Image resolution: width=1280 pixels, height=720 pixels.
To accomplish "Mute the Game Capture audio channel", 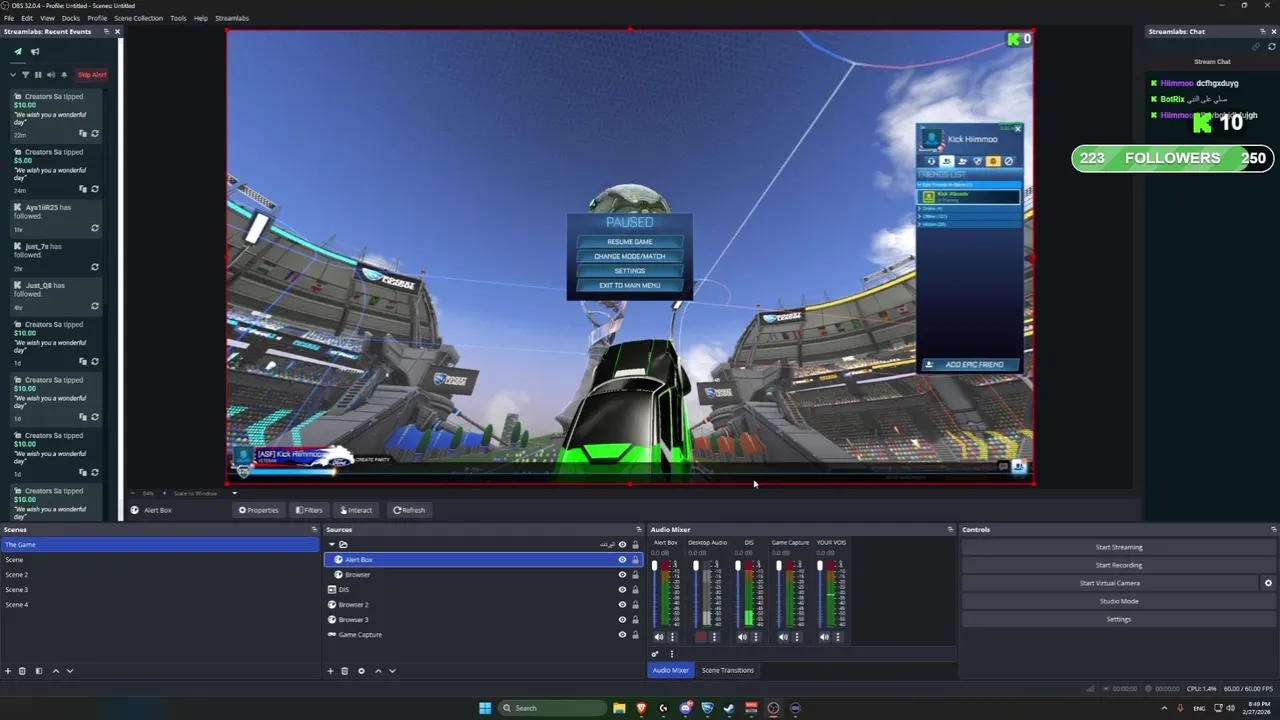I will pyautogui.click(x=783, y=637).
